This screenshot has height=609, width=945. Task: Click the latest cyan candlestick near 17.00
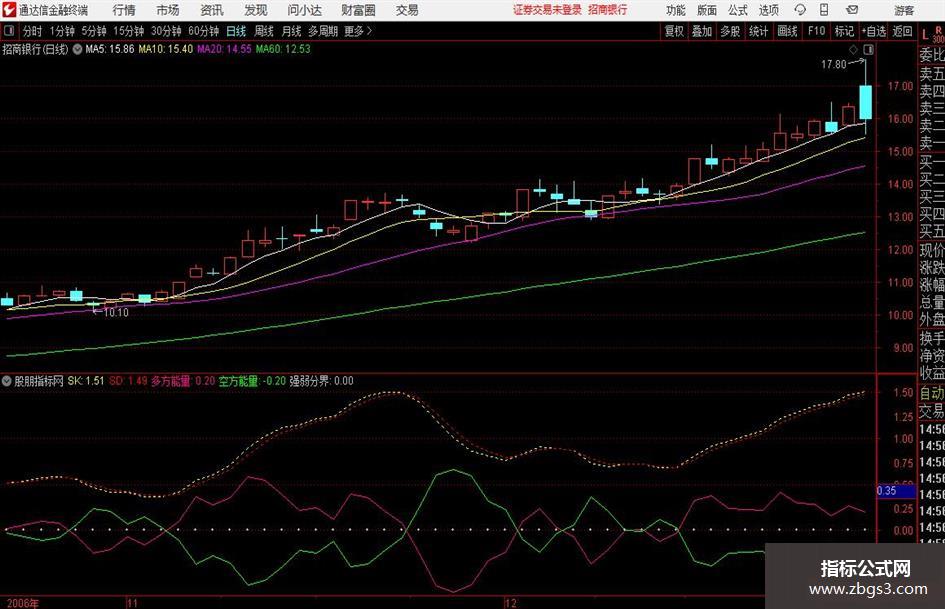[865, 102]
